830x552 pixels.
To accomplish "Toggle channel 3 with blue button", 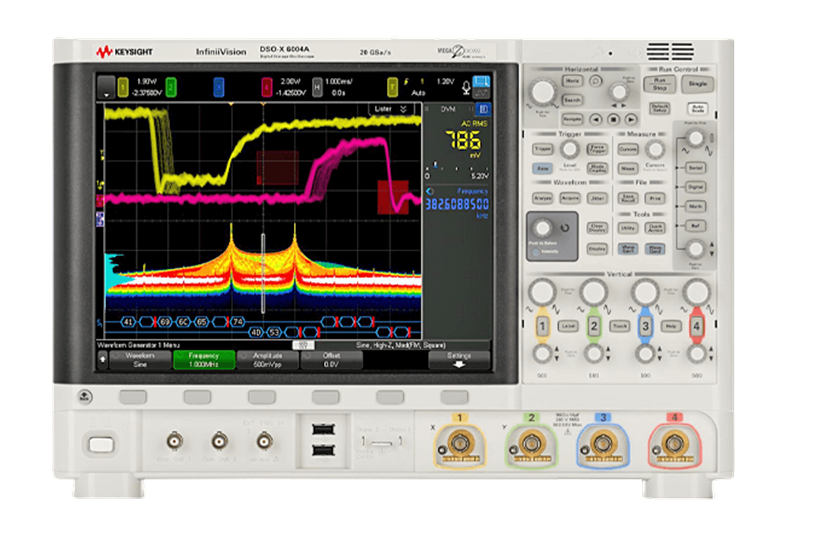I will pos(646,326).
